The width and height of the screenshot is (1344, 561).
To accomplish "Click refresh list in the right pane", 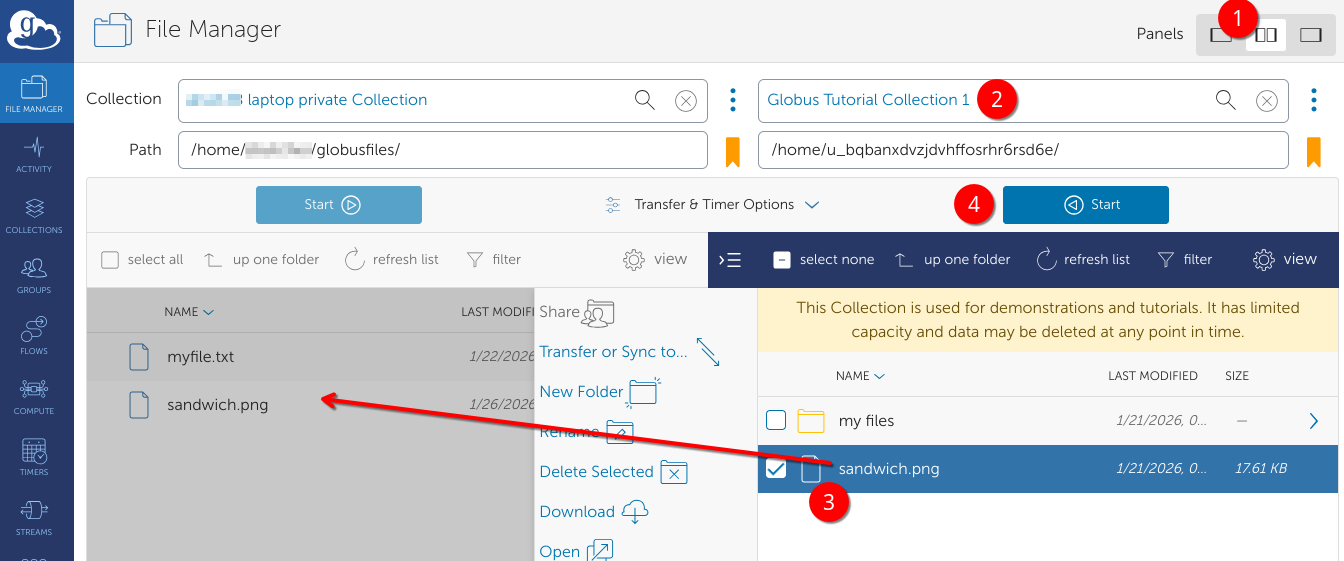I will 1083,260.
